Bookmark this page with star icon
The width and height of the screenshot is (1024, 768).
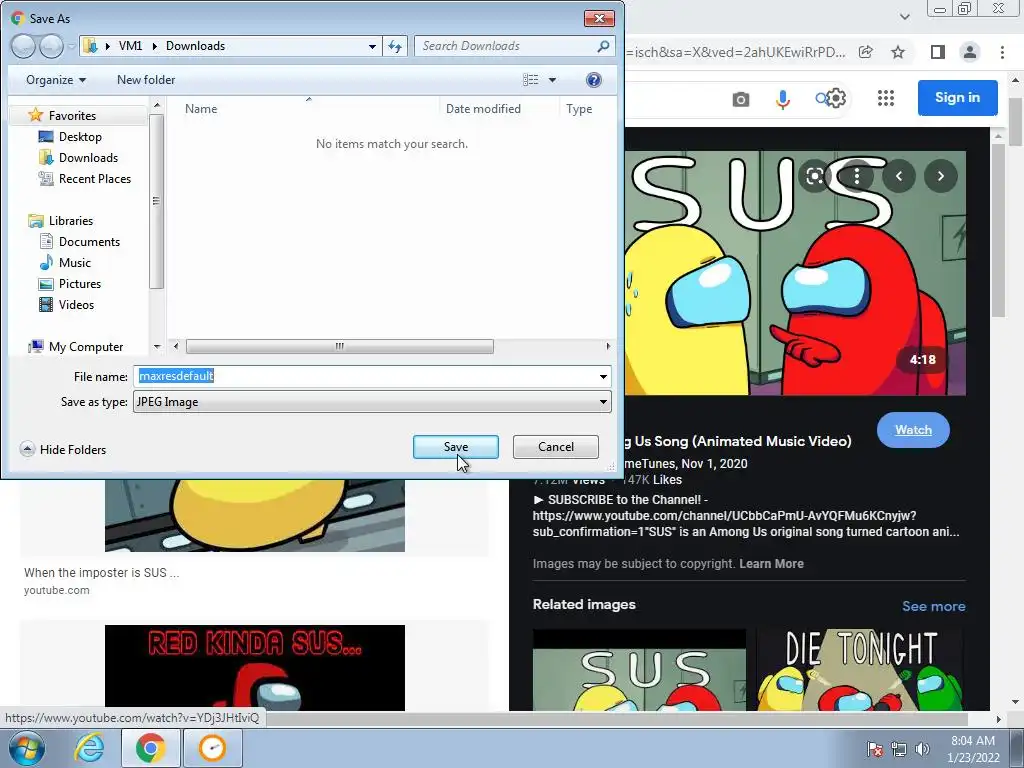[898, 52]
